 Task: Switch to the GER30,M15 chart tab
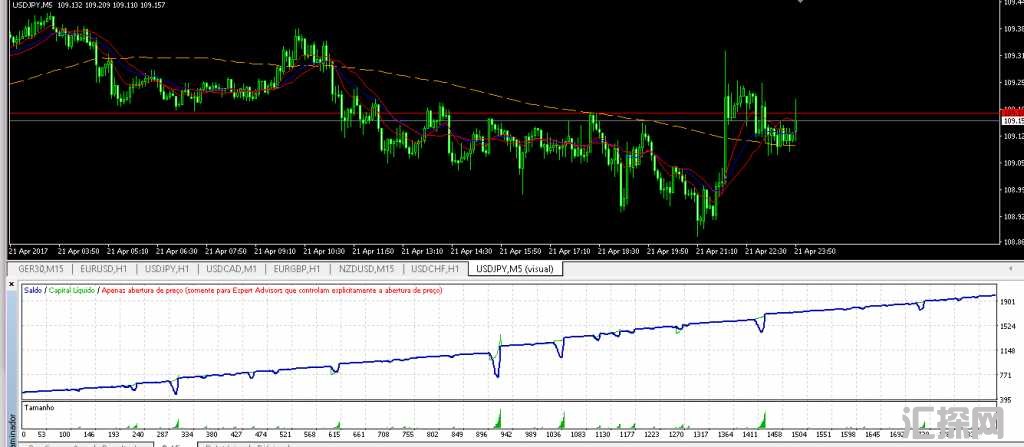click(41, 269)
